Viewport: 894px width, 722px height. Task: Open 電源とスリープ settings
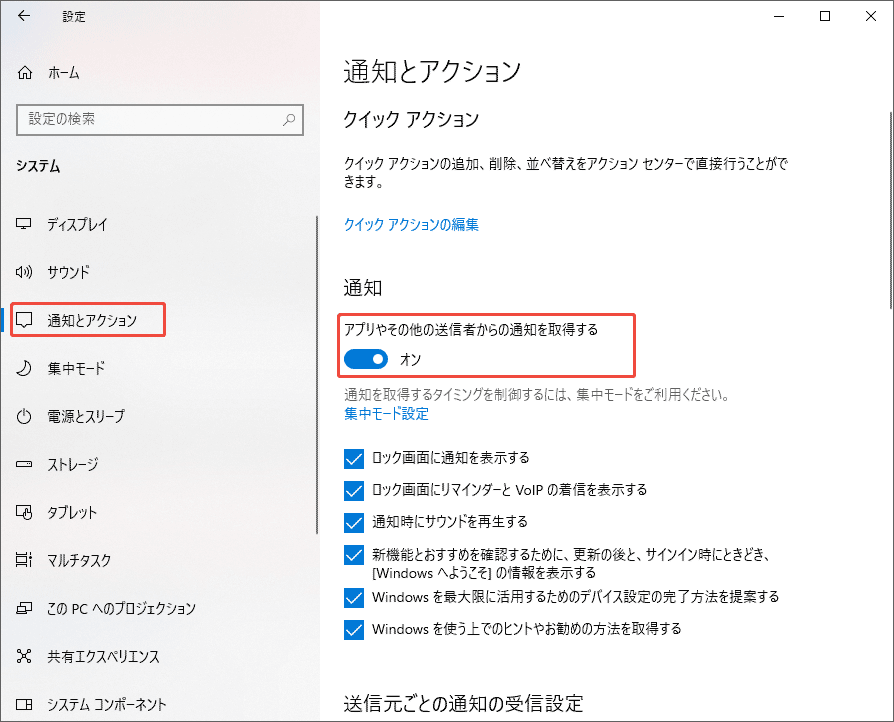tap(88, 416)
